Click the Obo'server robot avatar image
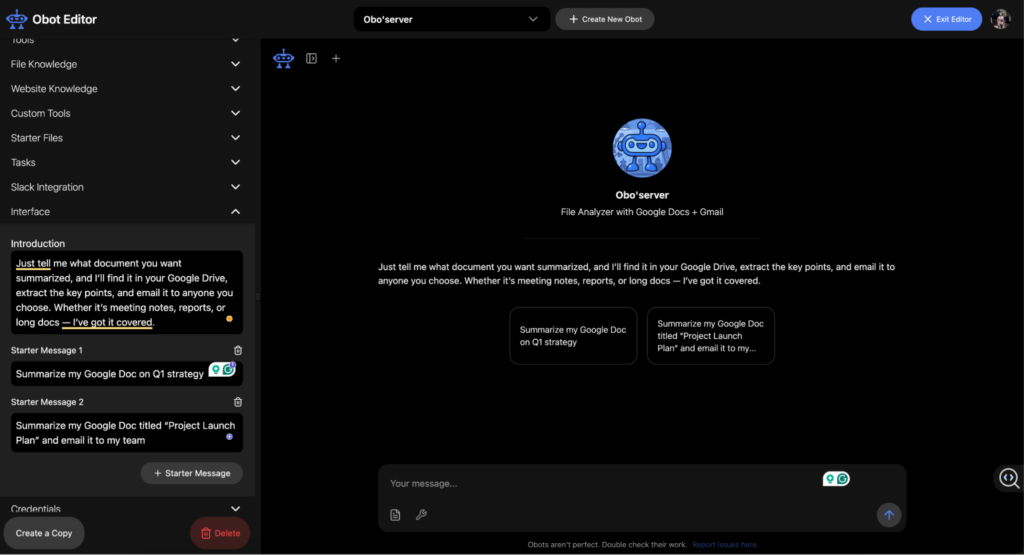This screenshot has width=1024, height=555. 642,148
